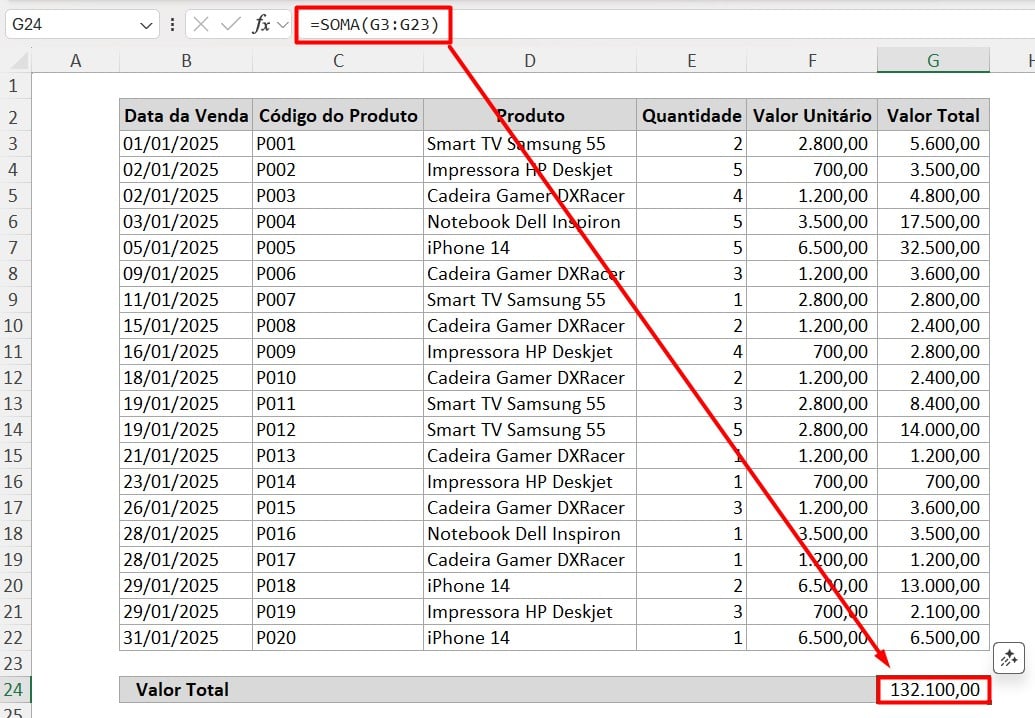
Task: Click 'Smart TV Samsung 55' in row 13
Action: tap(530, 403)
